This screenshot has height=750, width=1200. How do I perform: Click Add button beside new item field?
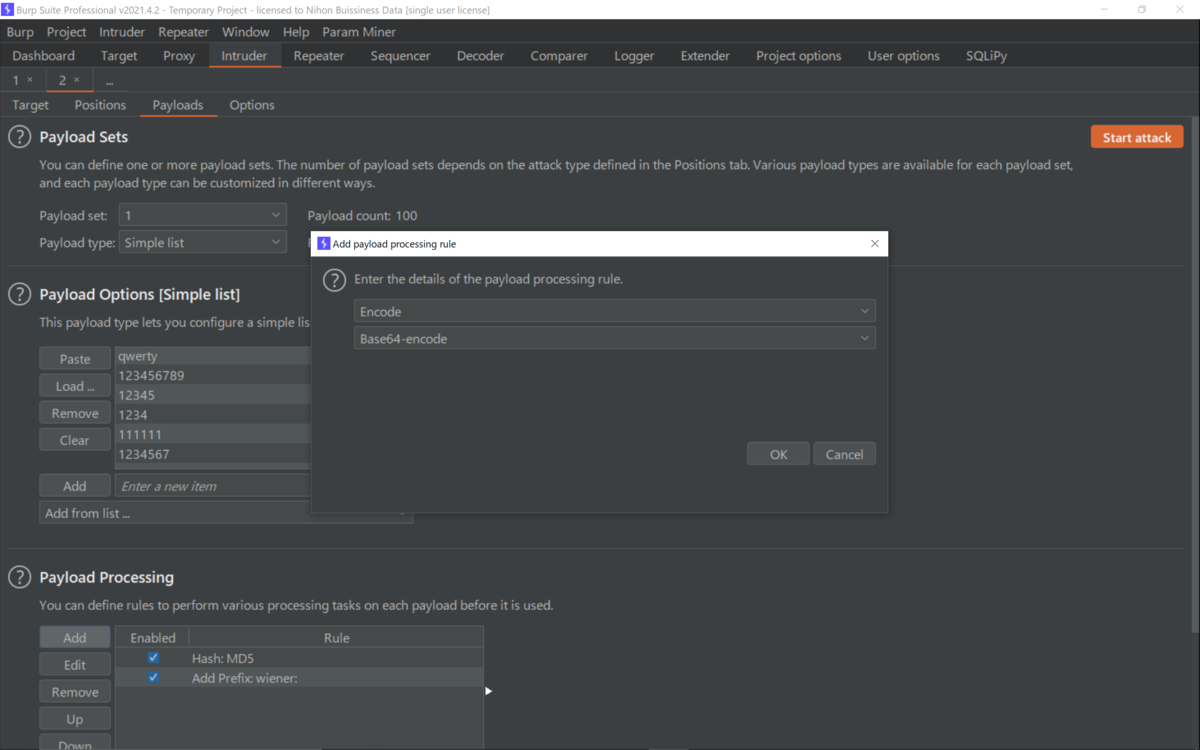75,486
